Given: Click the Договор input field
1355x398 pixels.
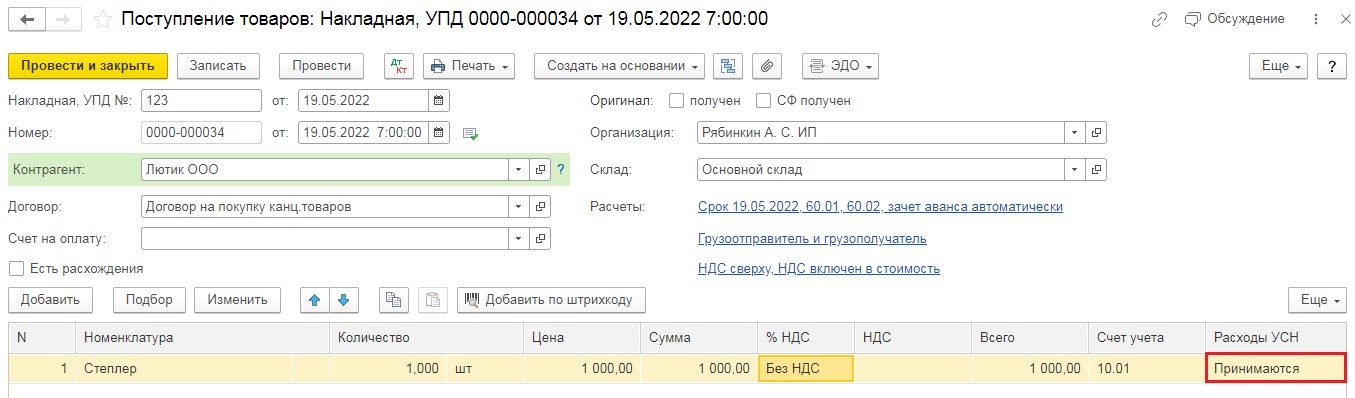Looking at the screenshot, I should pyautogui.click(x=325, y=207).
